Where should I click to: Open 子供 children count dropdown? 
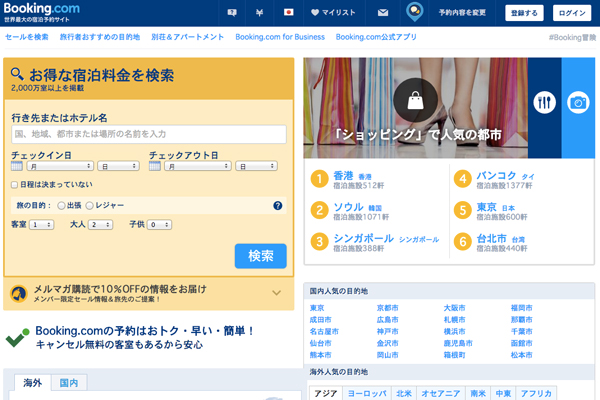click(159, 225)
